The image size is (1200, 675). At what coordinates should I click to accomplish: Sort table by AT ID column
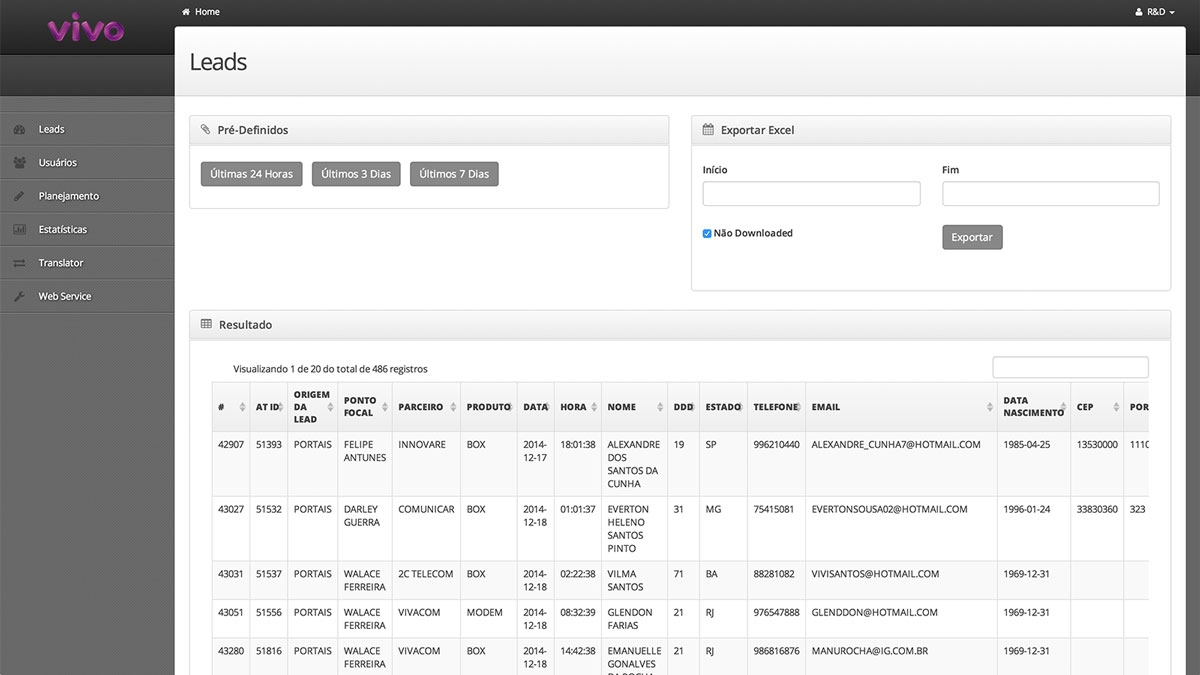click(269, 407)
